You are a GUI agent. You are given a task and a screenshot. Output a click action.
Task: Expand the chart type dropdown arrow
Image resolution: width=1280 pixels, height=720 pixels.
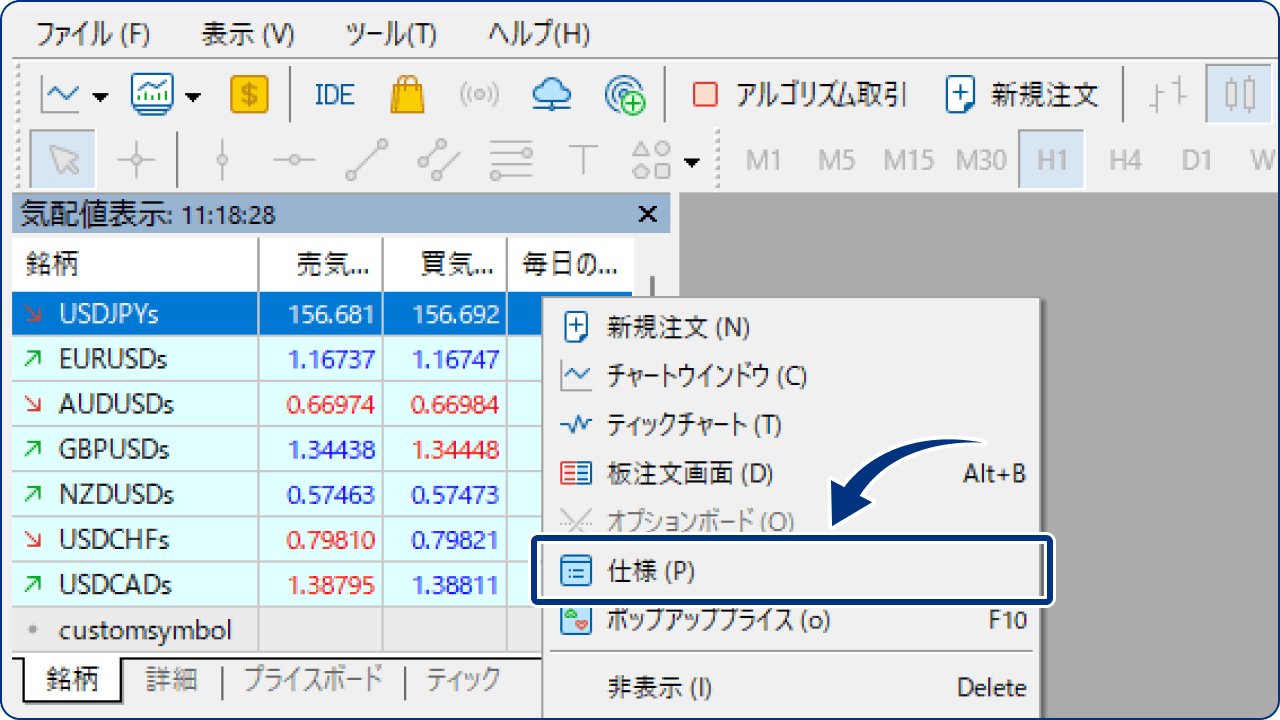[x=100, y=97]
